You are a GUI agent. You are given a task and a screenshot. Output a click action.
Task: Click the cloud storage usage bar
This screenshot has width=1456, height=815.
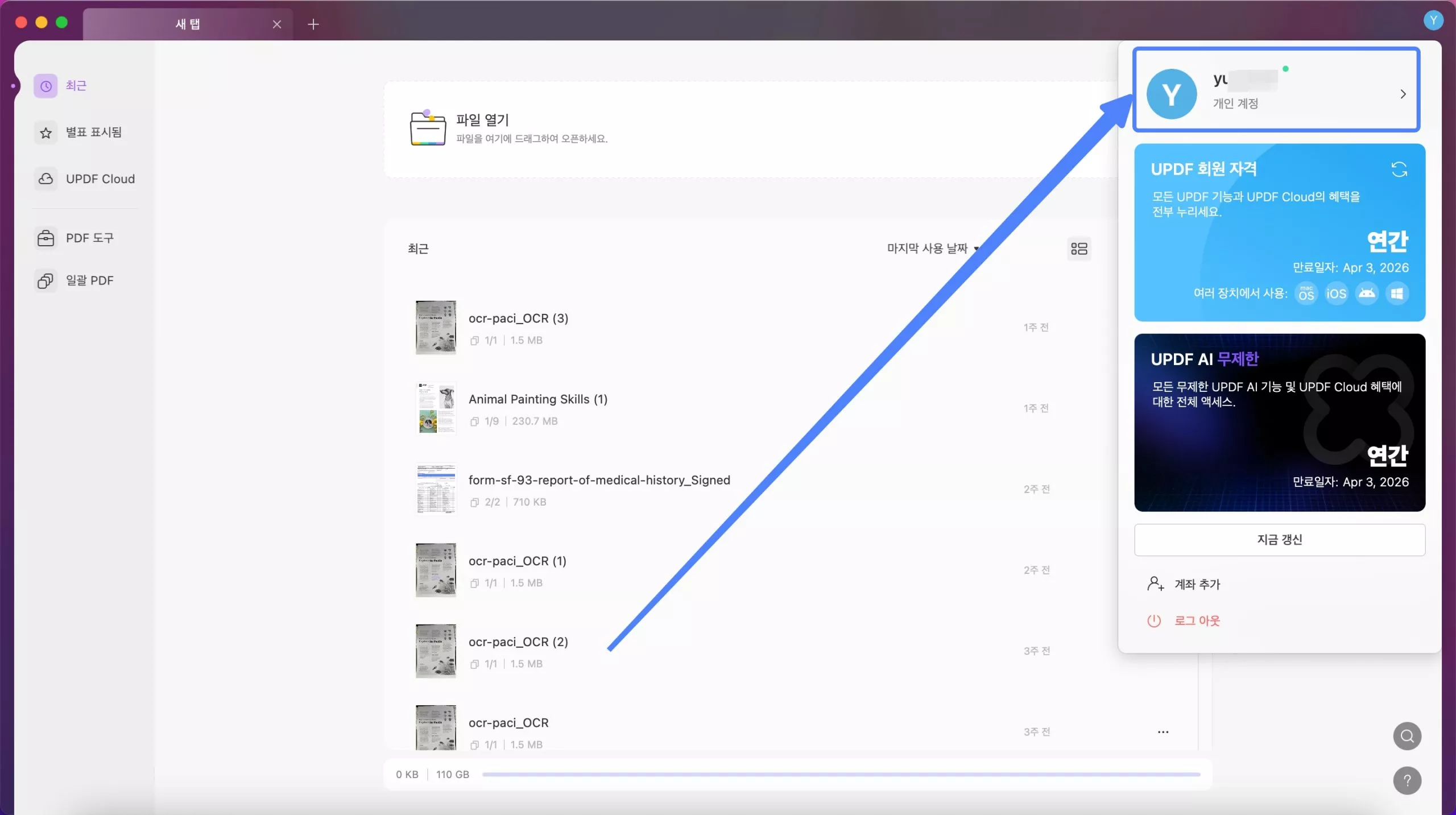pyautogui.click(x=841, y=775)
